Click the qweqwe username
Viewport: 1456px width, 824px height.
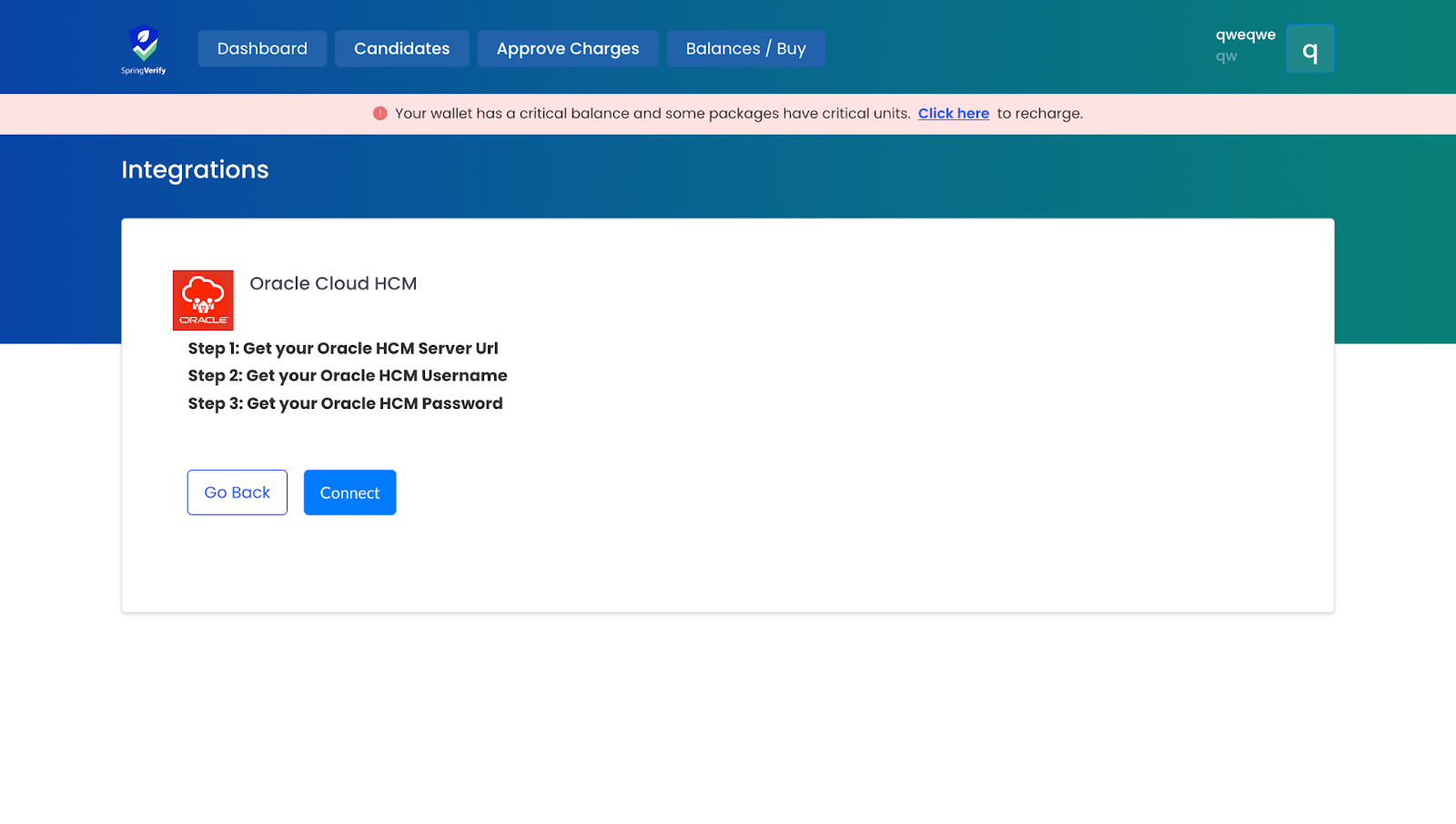(1245, 35)
